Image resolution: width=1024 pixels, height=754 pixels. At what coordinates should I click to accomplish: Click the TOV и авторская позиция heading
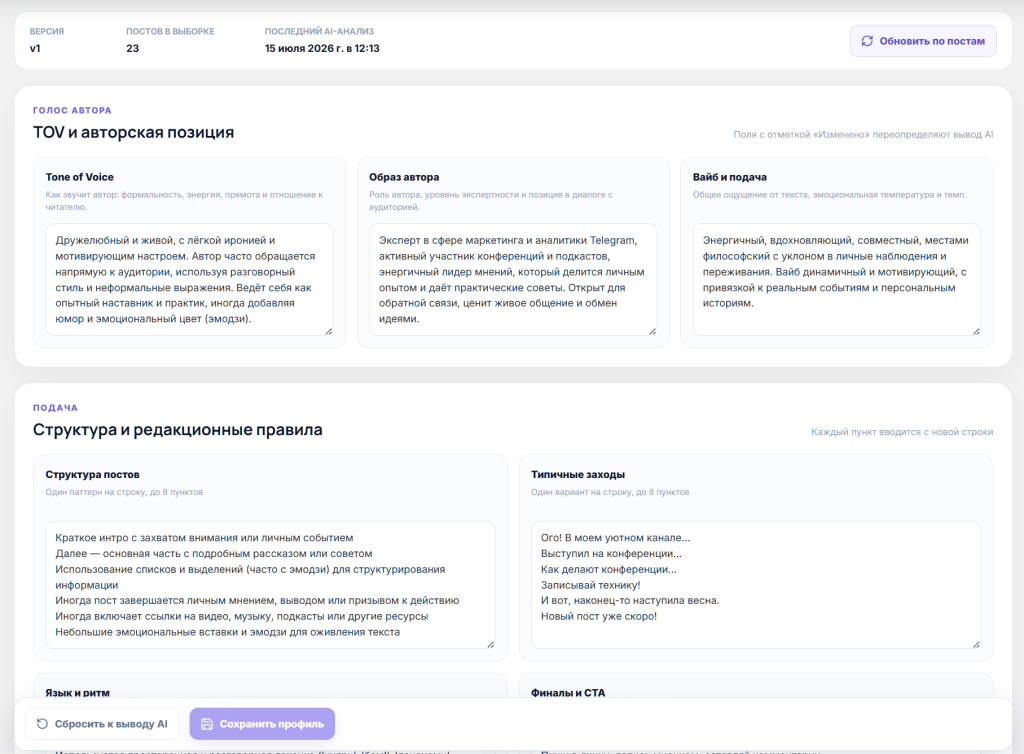[133, 133]
